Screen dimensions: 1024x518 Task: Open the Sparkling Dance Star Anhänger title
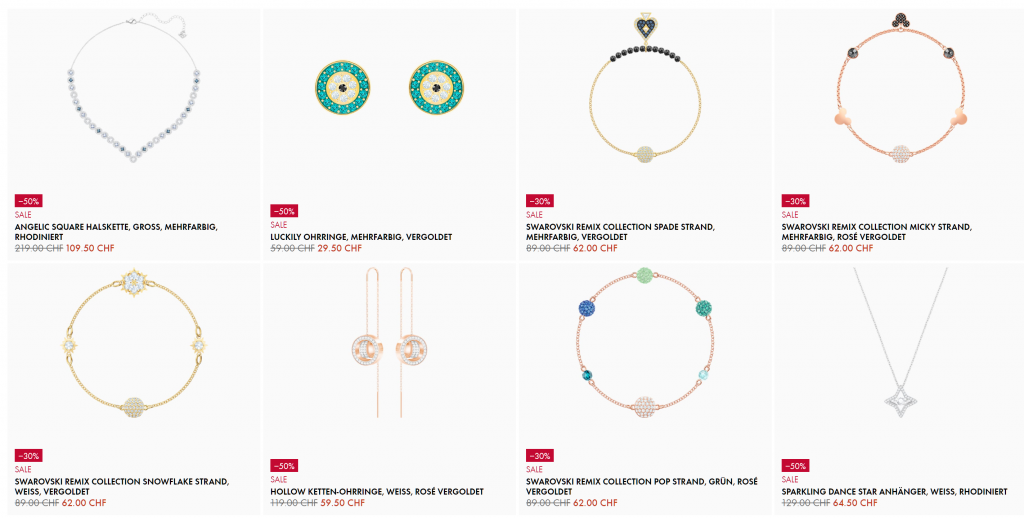(x=894, y=492)
